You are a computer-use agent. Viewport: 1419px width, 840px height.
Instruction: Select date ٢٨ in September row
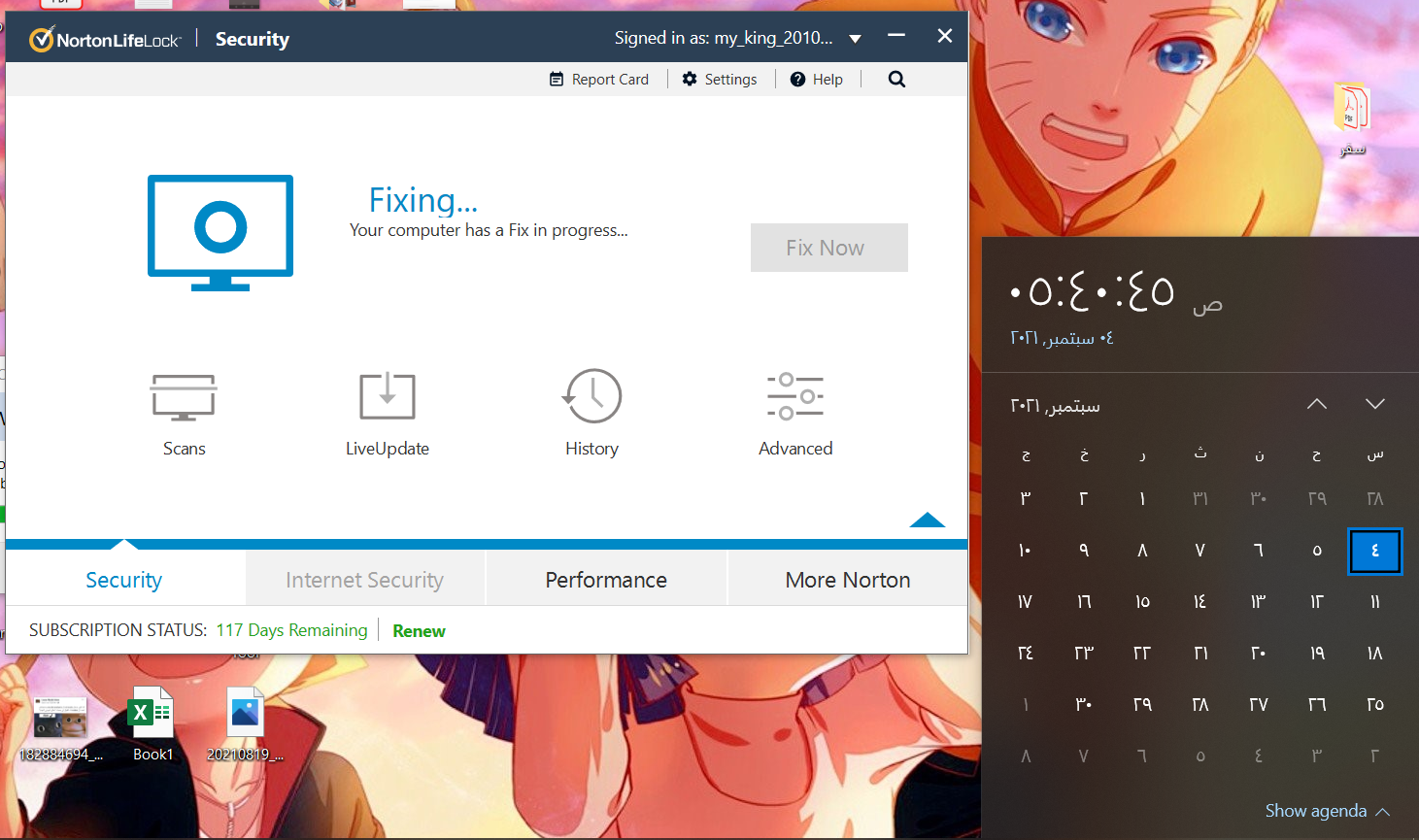click(x=1200, y=705)
